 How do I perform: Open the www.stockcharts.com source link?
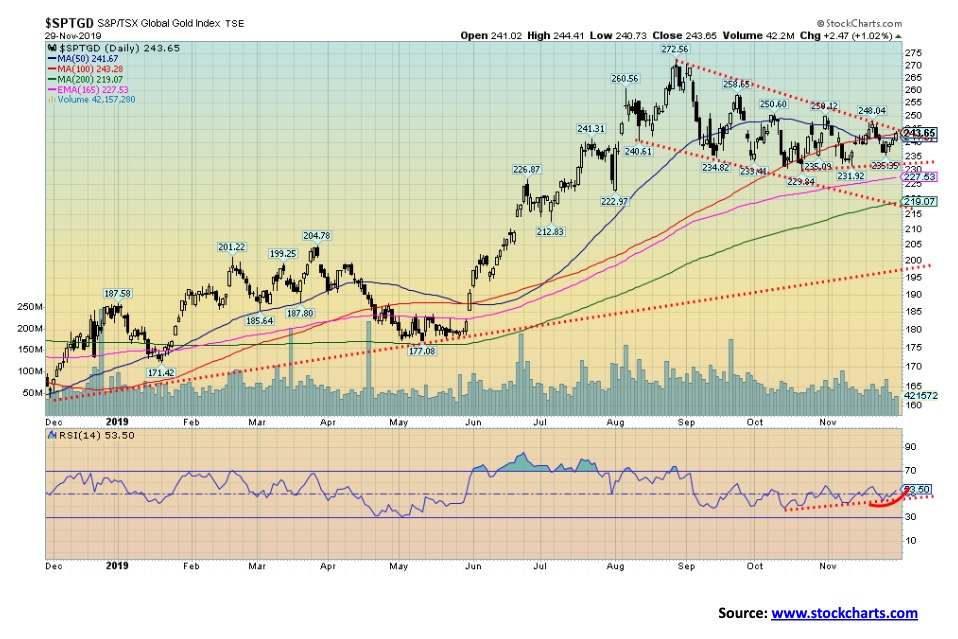(x=844, y=613)
